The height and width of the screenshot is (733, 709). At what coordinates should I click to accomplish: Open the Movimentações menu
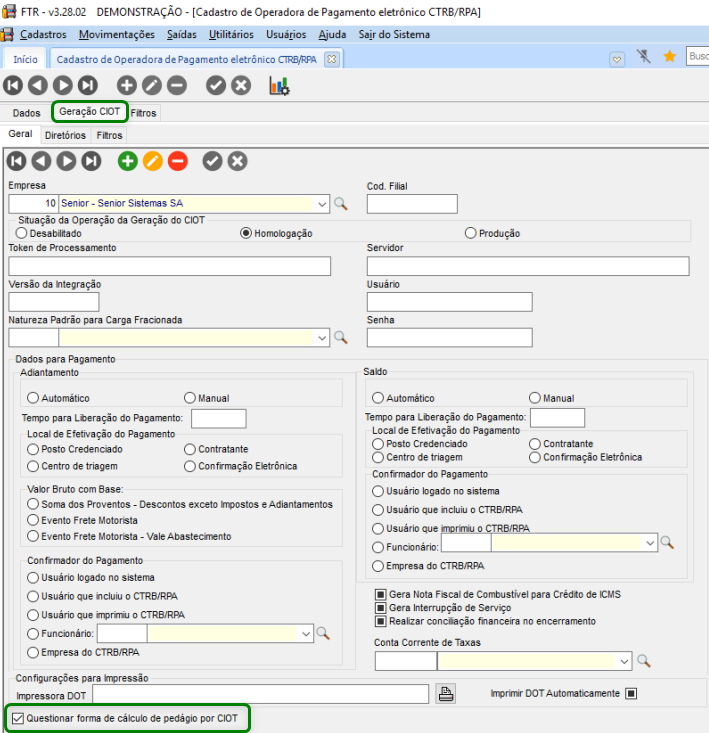tap(116, 35)
